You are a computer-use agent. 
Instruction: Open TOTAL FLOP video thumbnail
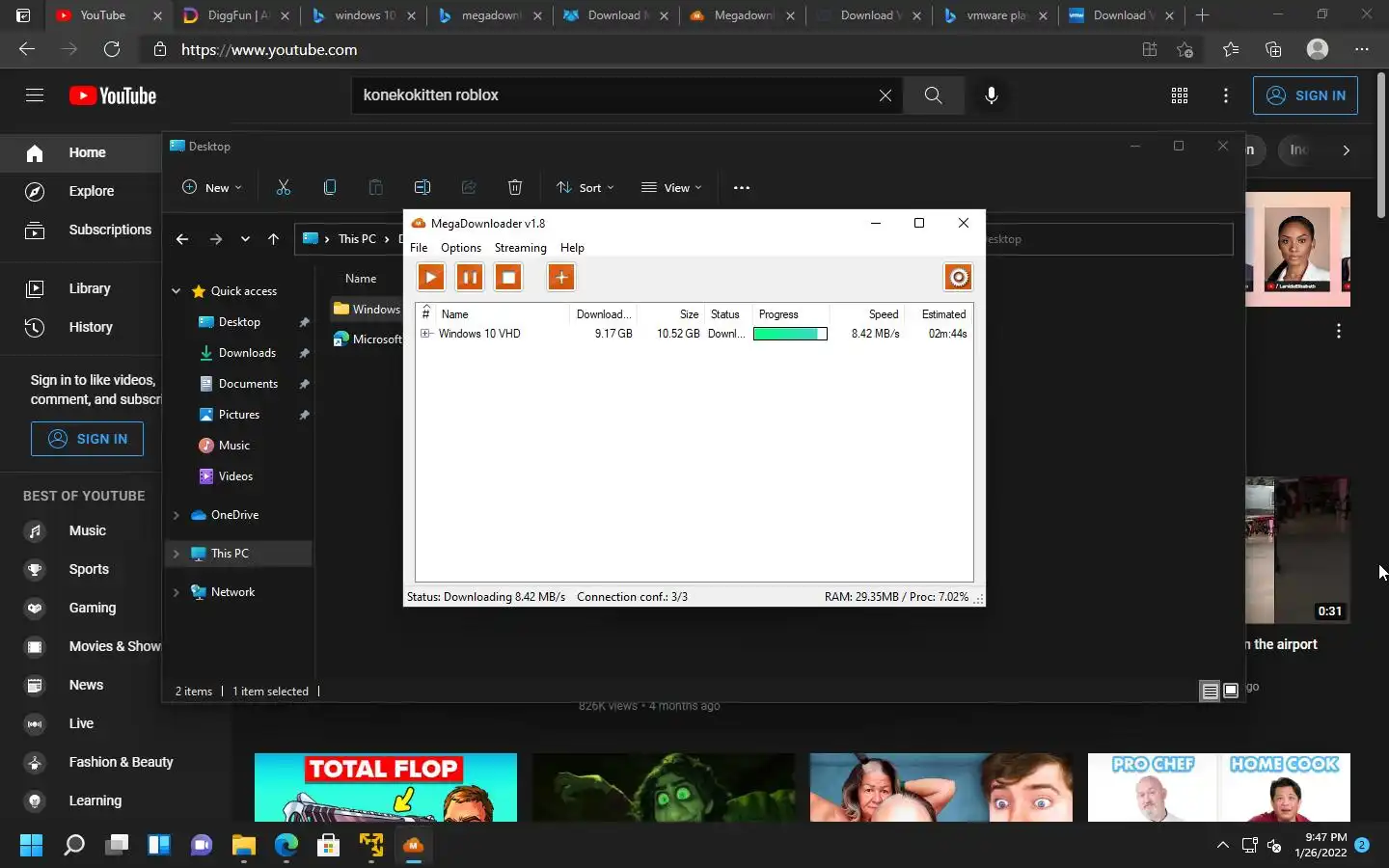pyautogui.click(x=386, y=787)
